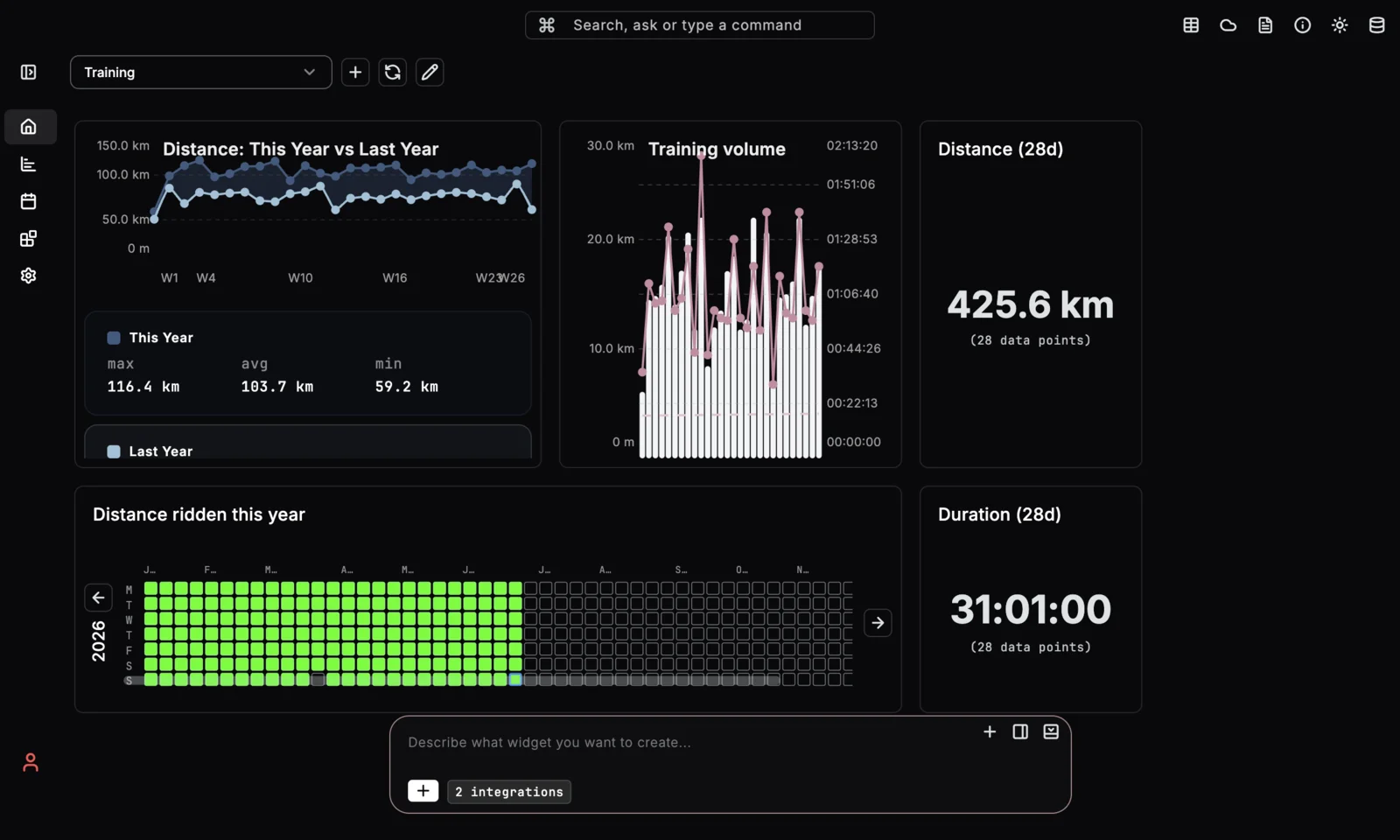Add an integration with white plus button

tap(423, 791)
